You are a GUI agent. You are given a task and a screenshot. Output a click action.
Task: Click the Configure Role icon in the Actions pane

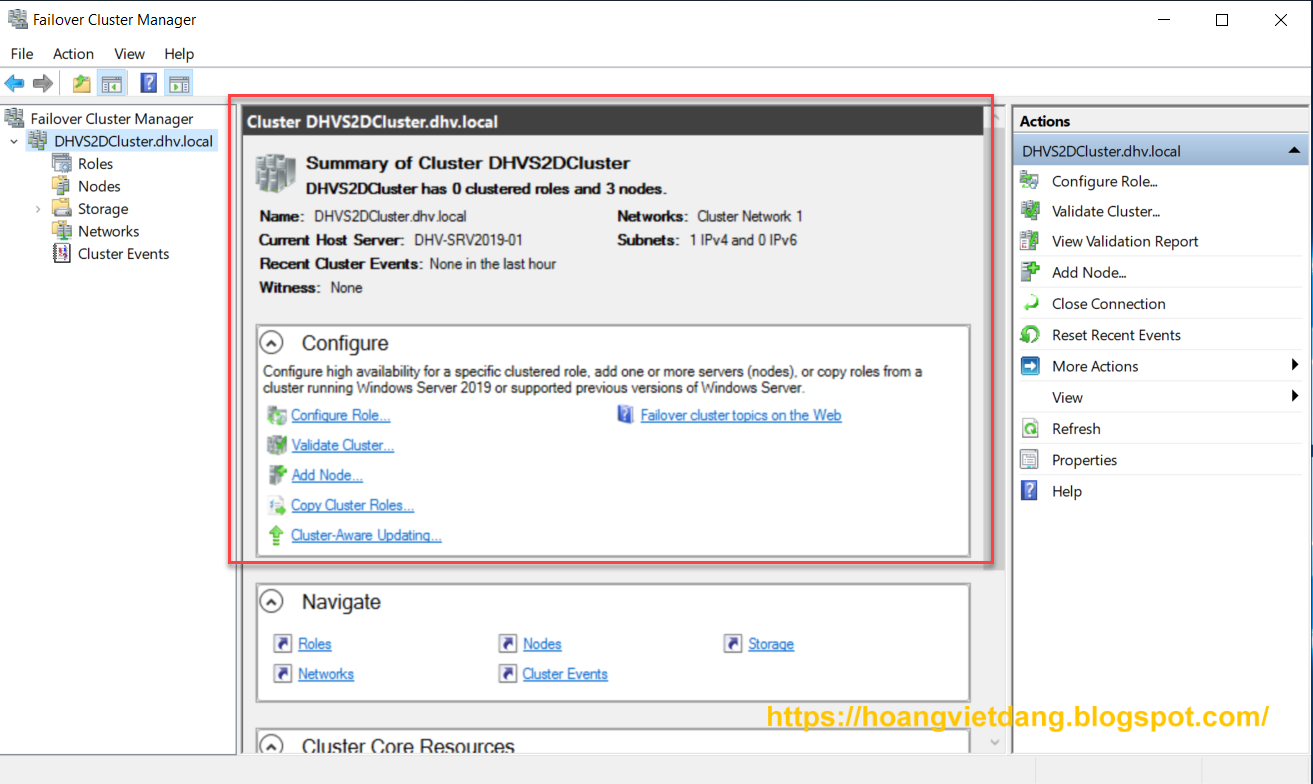pos(1030,180)
